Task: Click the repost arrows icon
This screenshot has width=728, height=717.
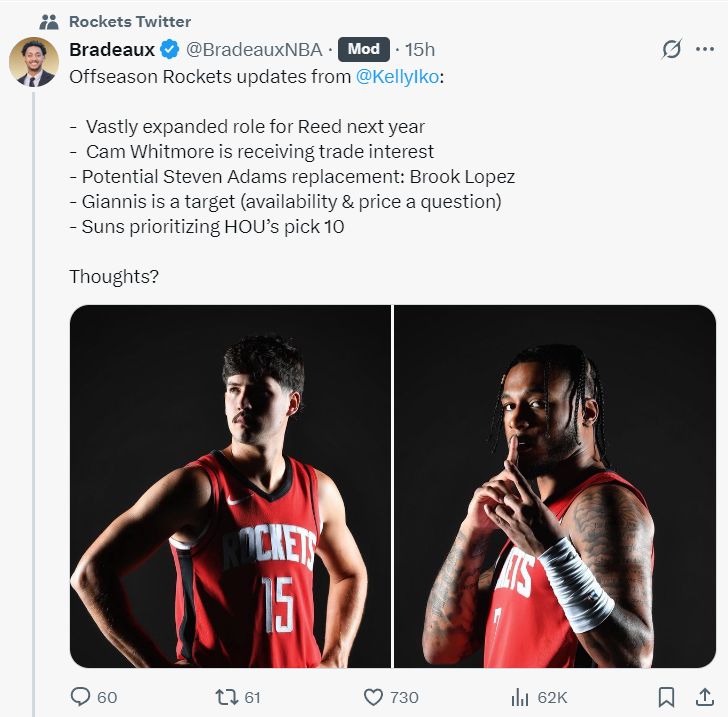Action: [x=227, y=697]
